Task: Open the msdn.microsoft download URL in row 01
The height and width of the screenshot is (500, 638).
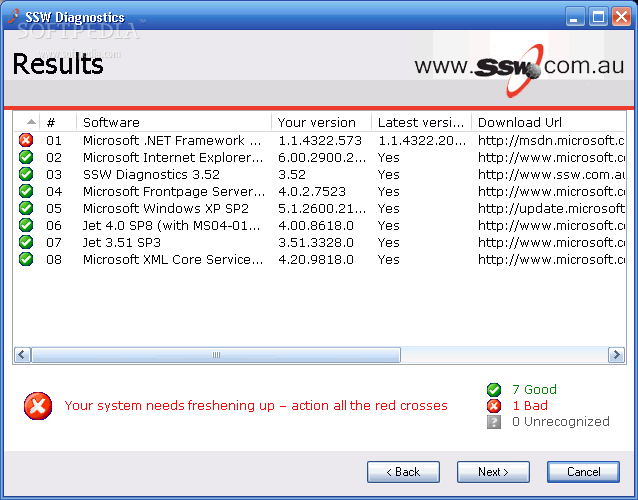Action: (x=551, y=140)
